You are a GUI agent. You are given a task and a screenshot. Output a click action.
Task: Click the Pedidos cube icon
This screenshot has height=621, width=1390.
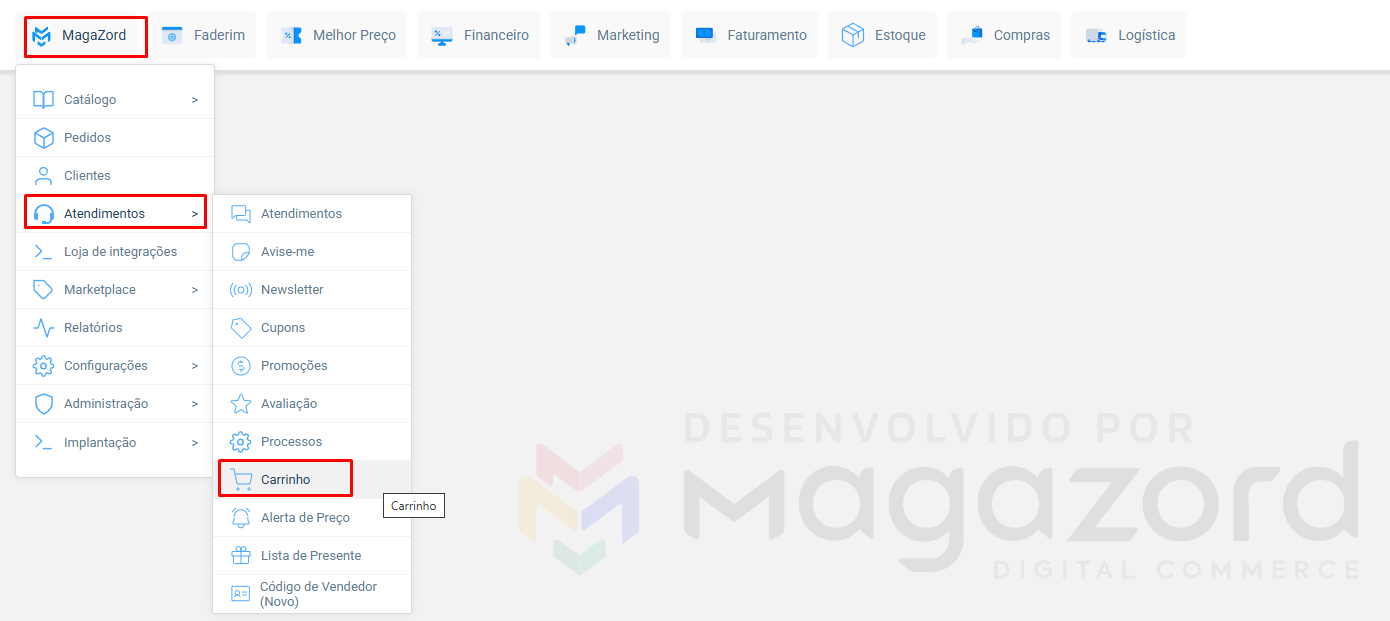pos(43,138)
